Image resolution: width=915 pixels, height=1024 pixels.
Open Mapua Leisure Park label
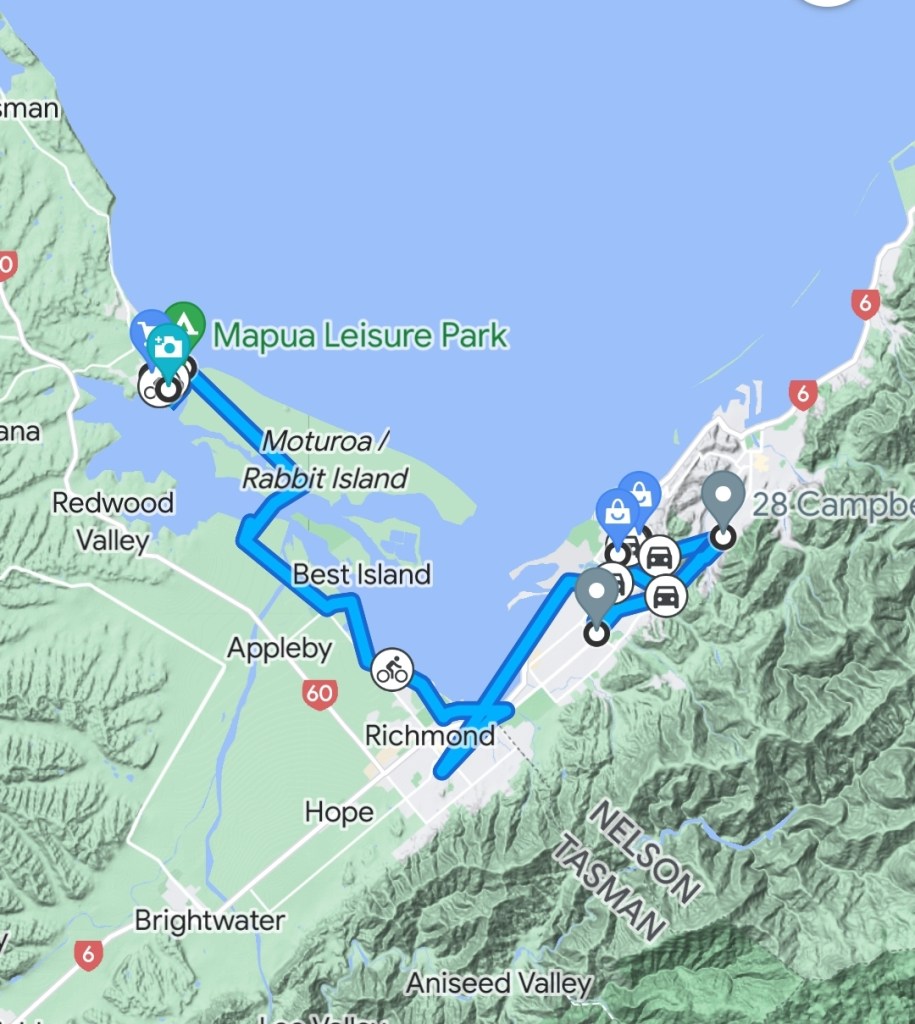(361, 336)
